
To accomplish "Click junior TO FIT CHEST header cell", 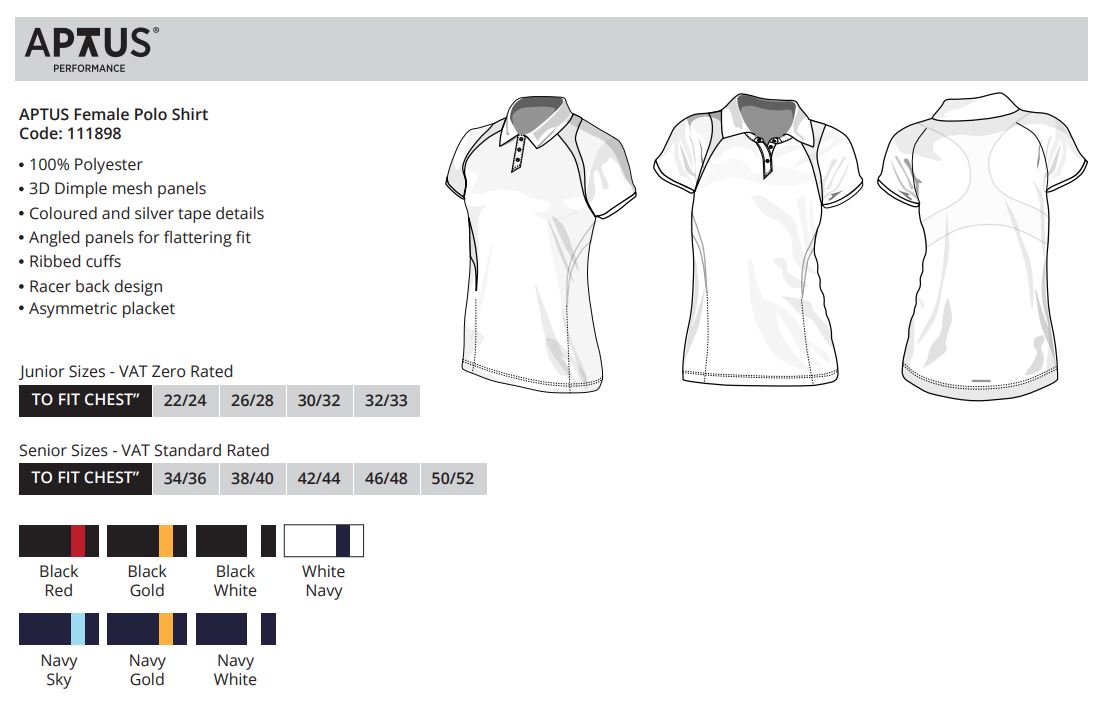I will pyautogui.click(x=86, y=400).
